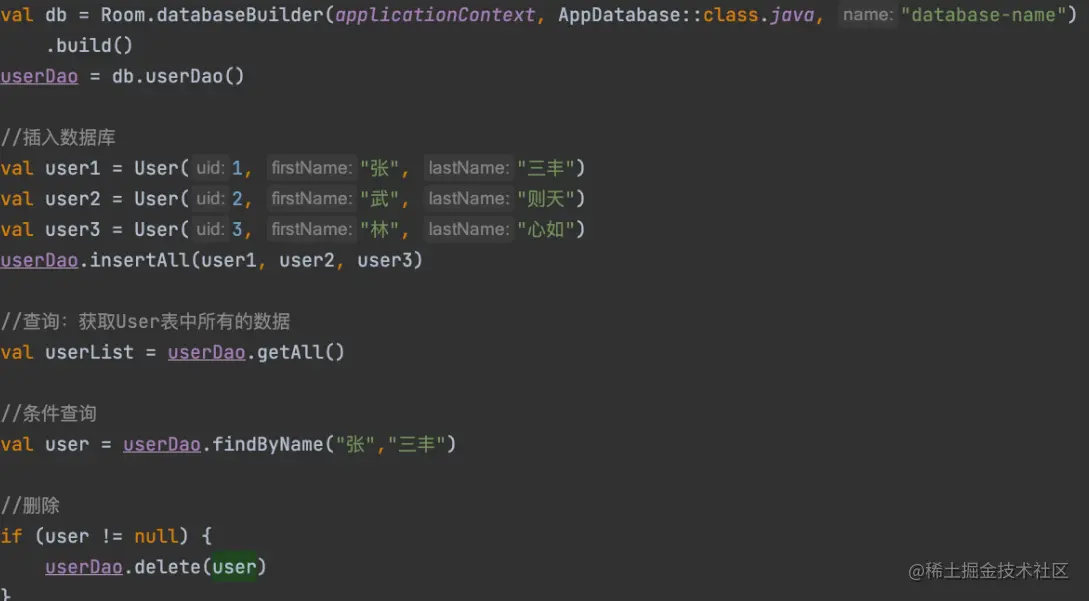
Task: Click the //删除 comment
Action: coord(31,505)
